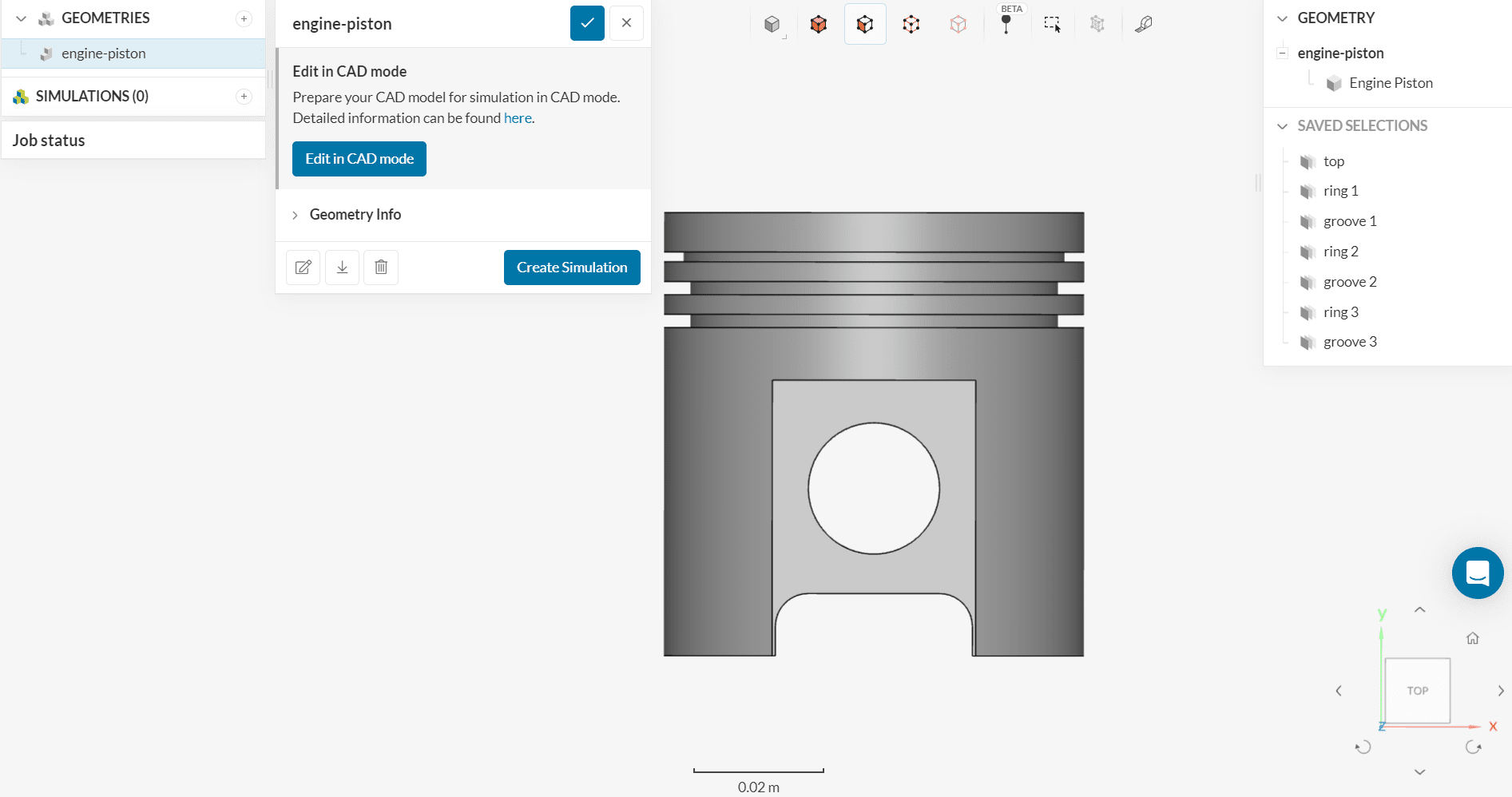Open the 'here' documentation link
The image size is (1512, 797).
pos(518,118)
